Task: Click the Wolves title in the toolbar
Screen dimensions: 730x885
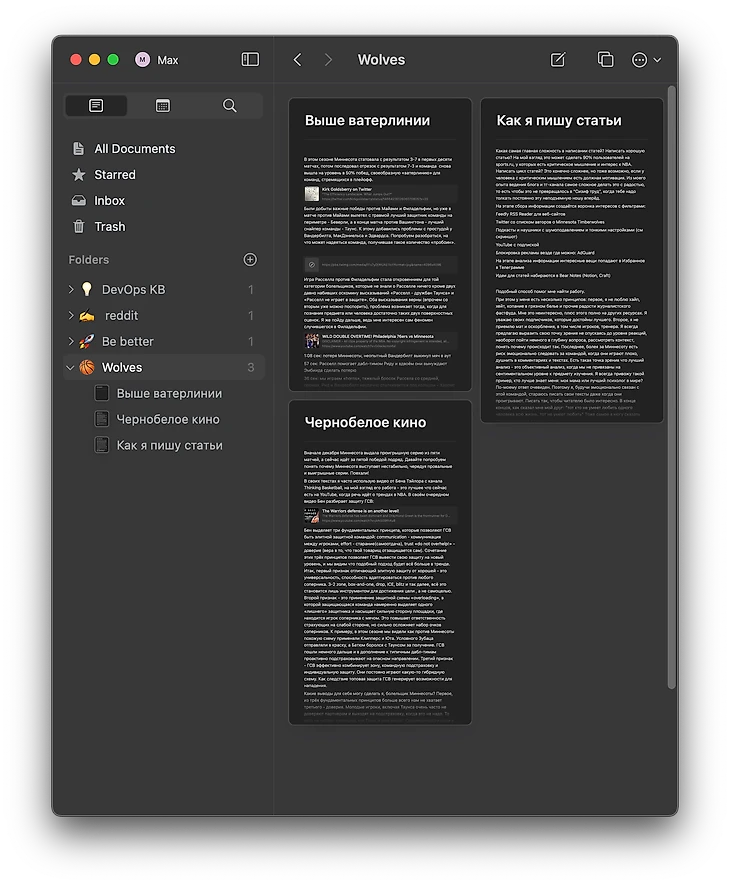Action: pos(381,60)
